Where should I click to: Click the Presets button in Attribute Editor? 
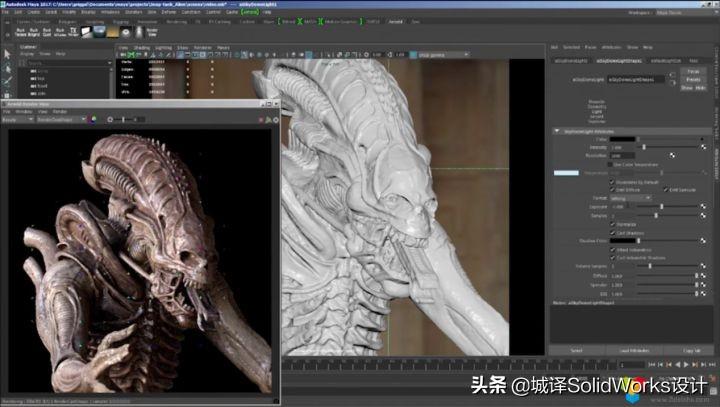tap(693, 79)
